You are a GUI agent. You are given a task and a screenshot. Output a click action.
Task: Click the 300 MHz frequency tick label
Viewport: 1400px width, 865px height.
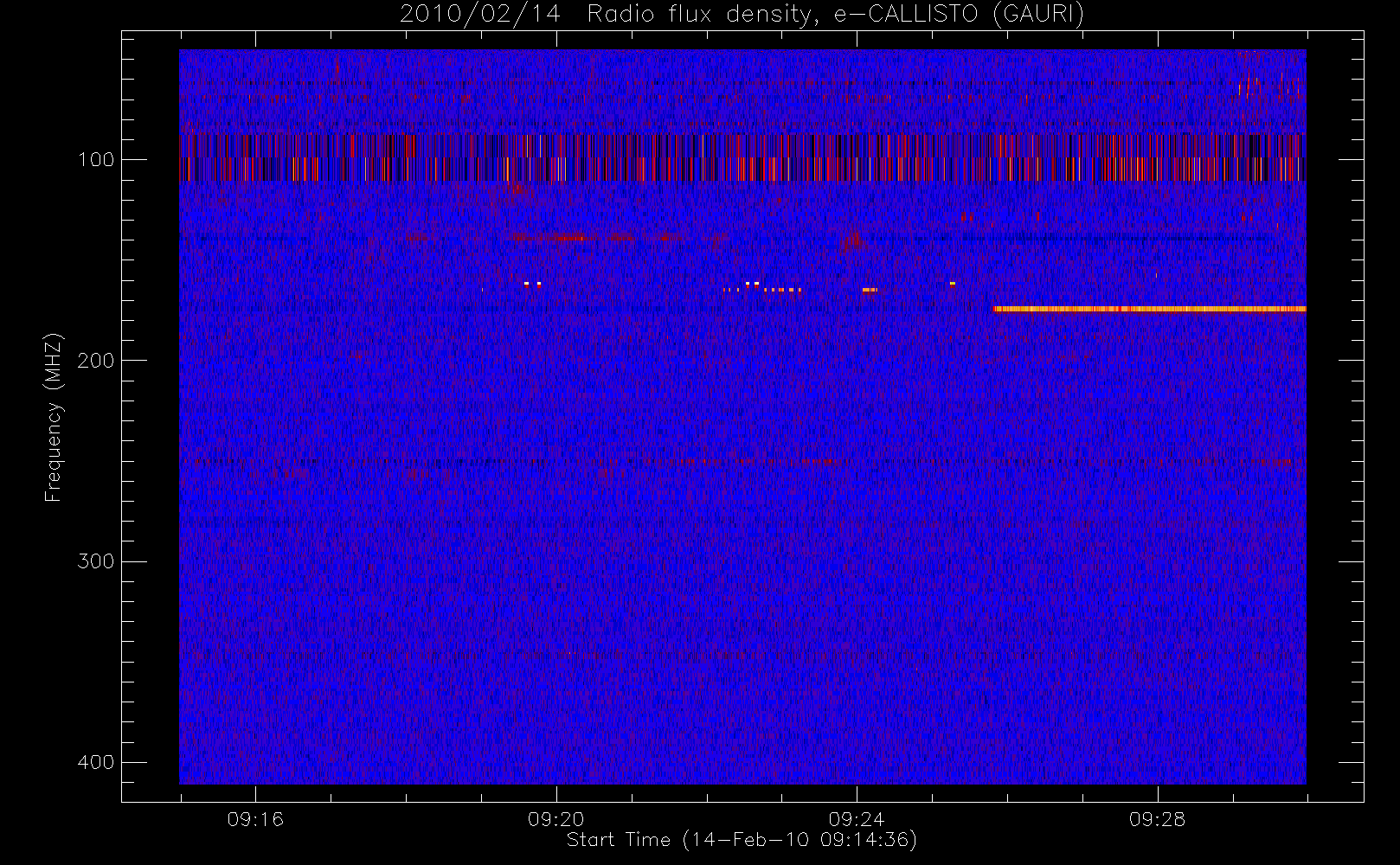[x=96, y=561]
